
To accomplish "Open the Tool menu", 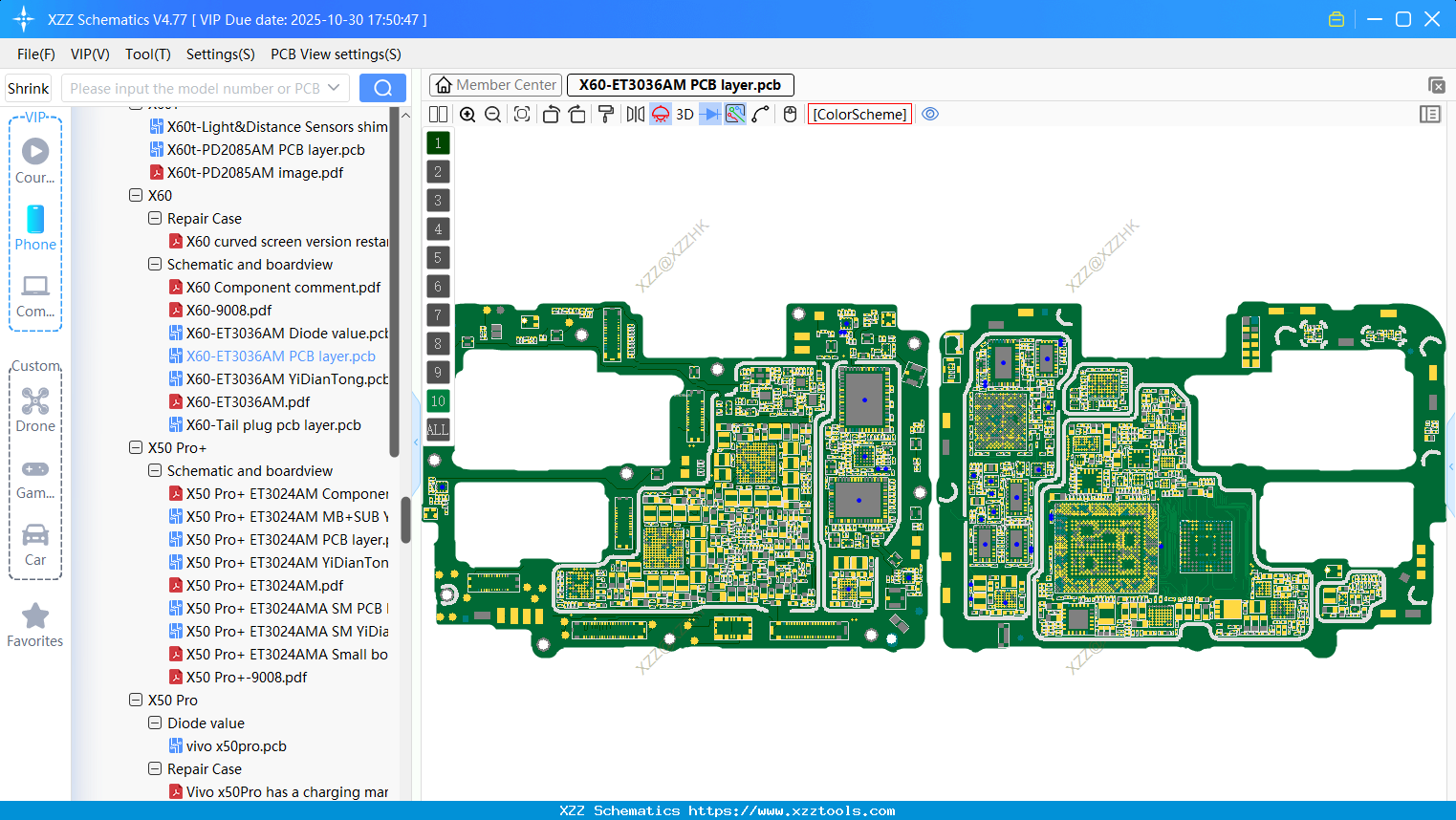I will point(147,54).
